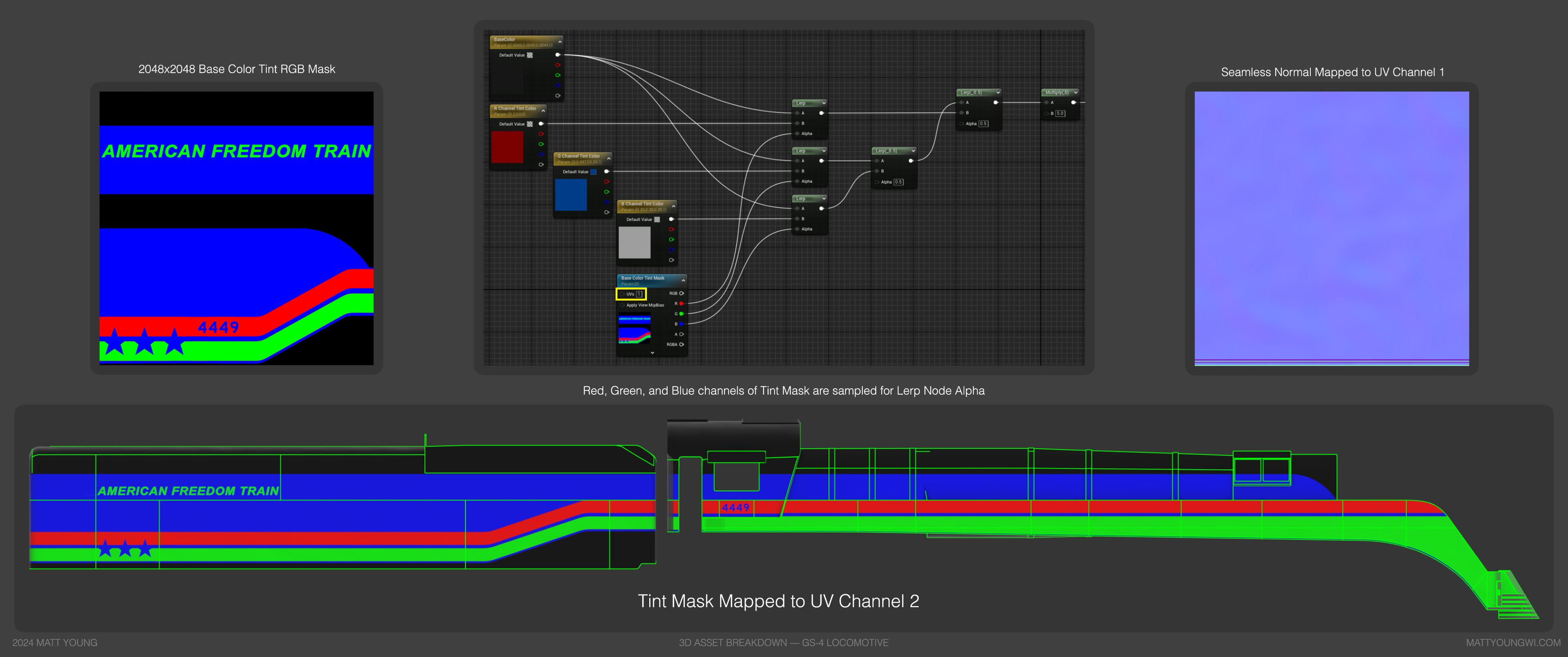Image resolution: width=1568 pixels, height=657 pixels.
Task: Click the third Lerp node output pin
Action: click(x=822, y=209)
